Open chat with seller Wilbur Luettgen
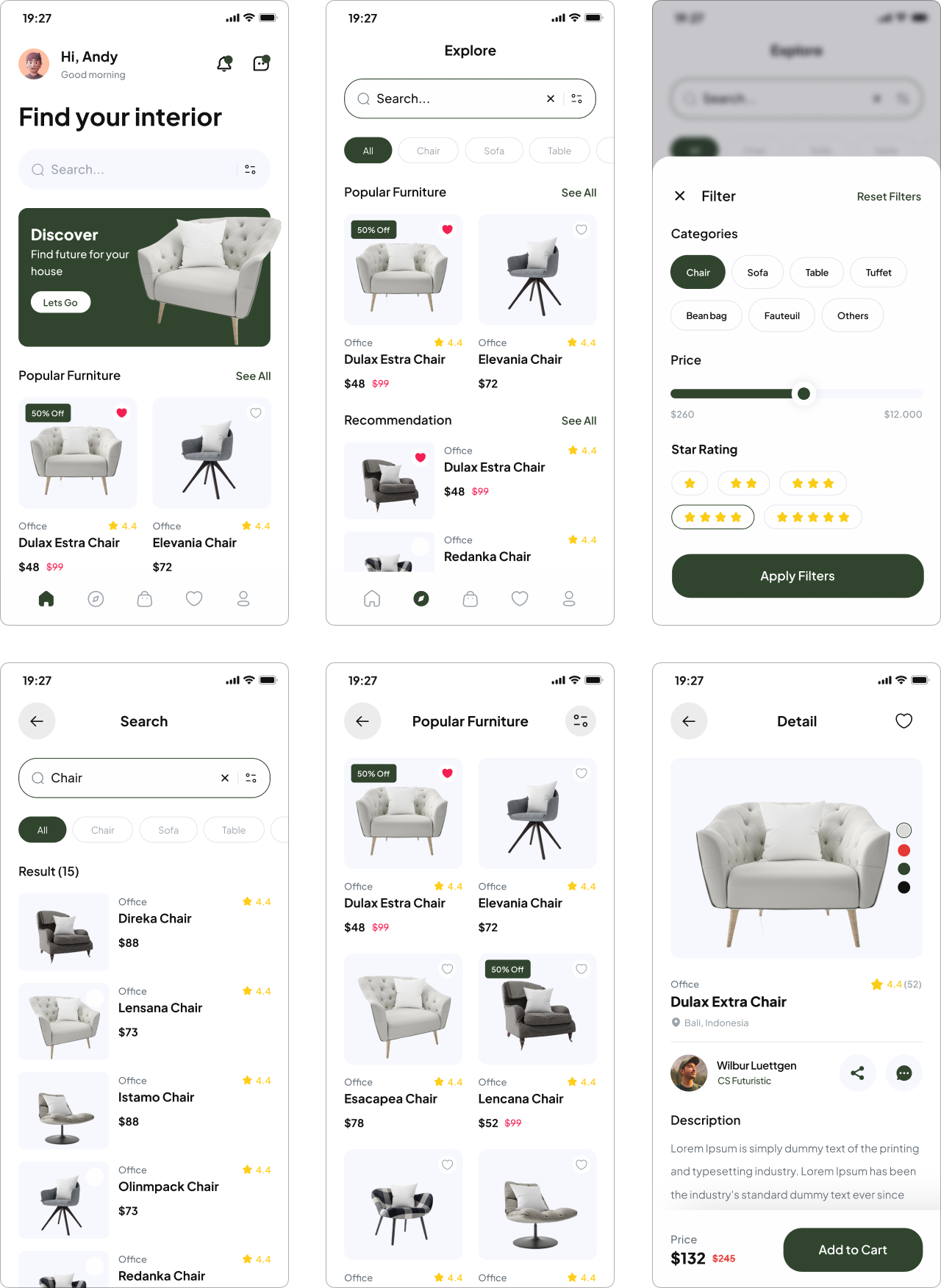The width and height of the screenshot is (941, 1288). pyautogui.click(x=904, y=1073)
